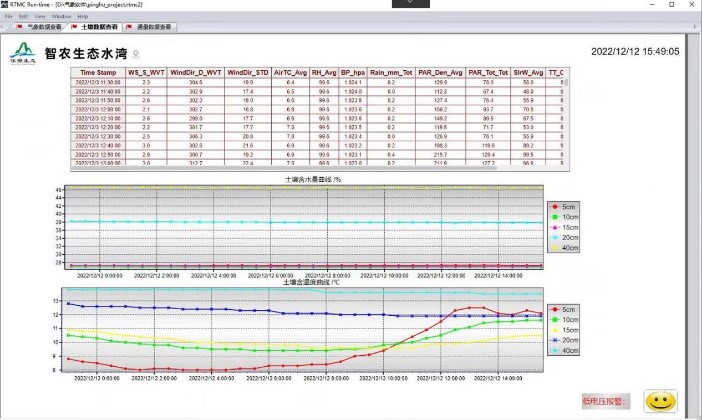
Task: Click the red flag on 气象数据查看 tab
Action: coord(19,27)
